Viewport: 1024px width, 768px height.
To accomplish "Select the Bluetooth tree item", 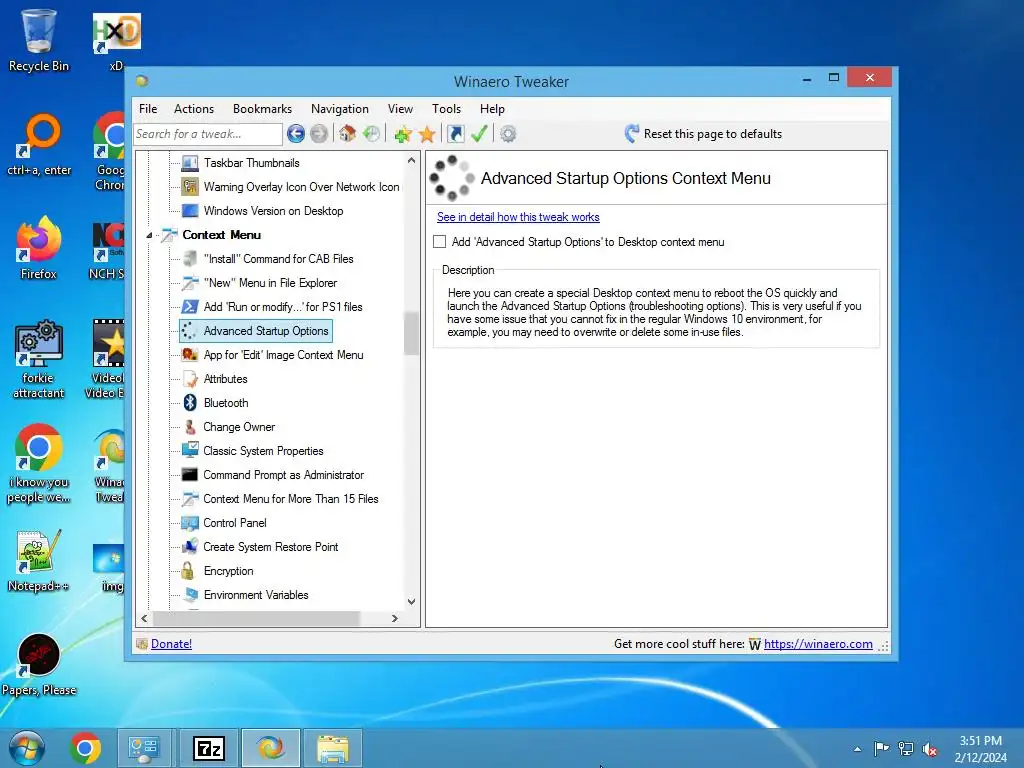I will click(x=225, y=403).
